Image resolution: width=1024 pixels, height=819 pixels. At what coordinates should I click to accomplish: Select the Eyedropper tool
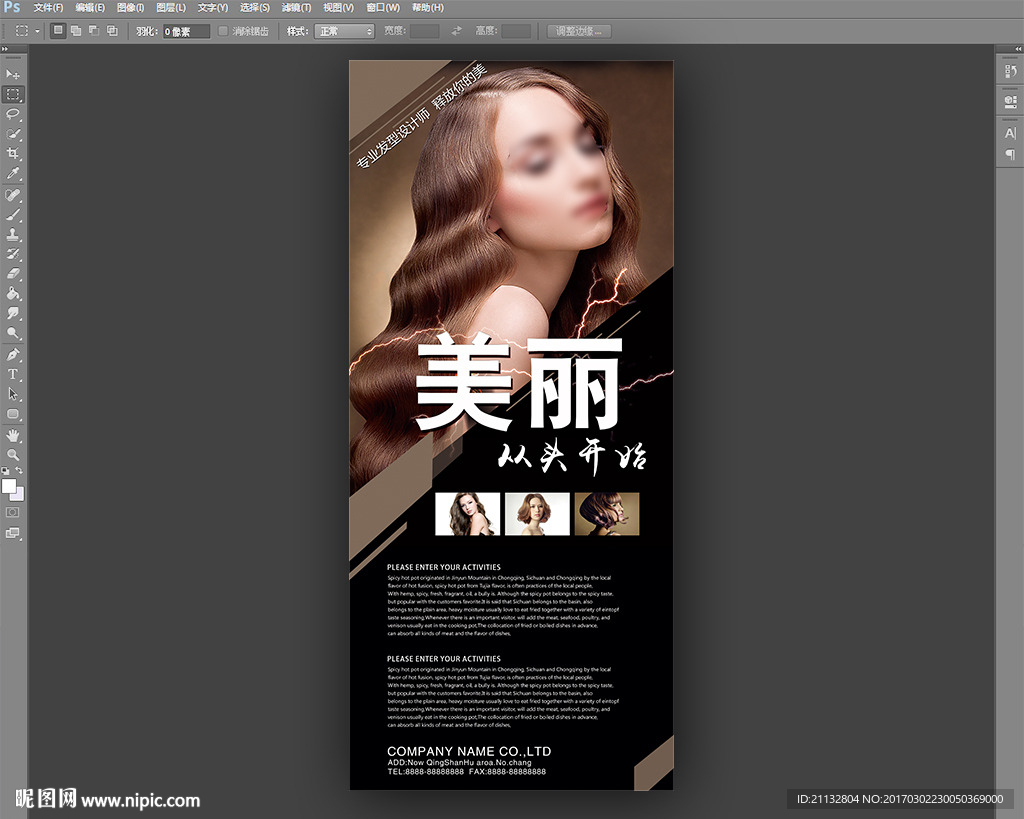tap(13, 174)
